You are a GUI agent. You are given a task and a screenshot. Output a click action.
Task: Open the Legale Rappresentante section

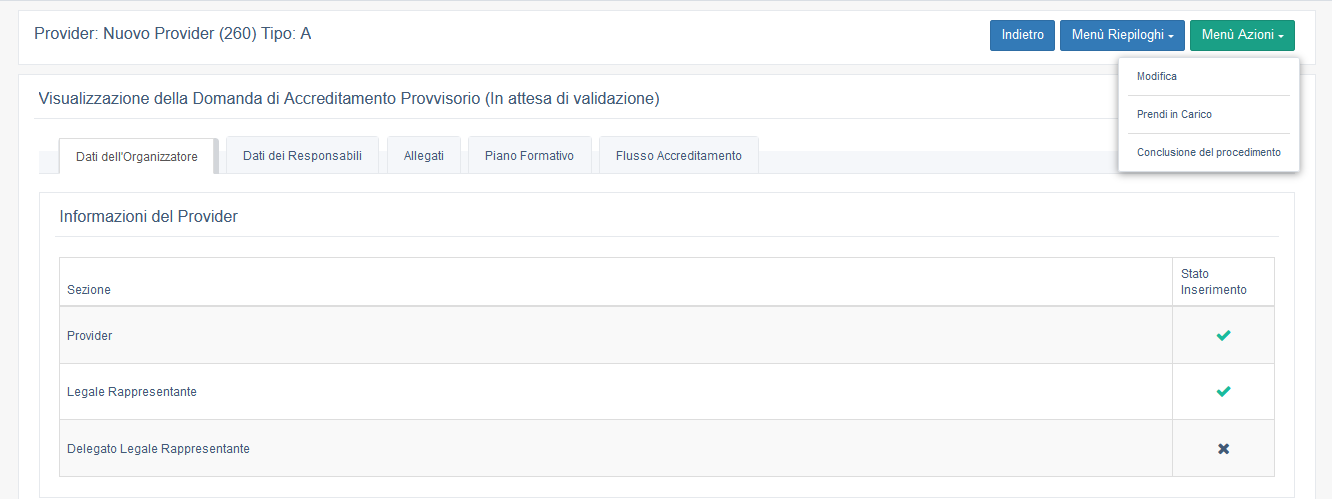tap(132, 392)
